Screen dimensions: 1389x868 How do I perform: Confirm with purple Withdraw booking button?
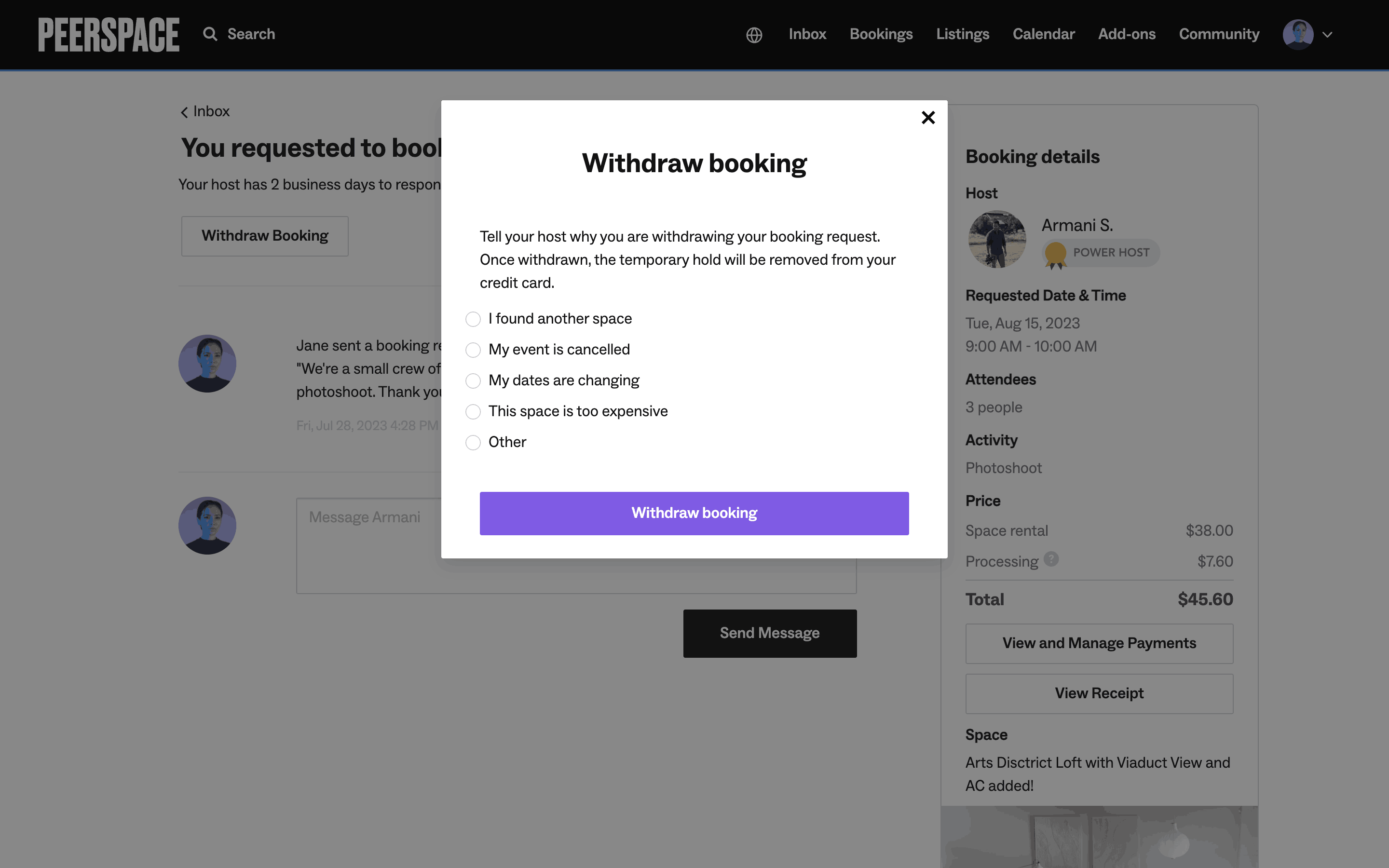point(694,513)
